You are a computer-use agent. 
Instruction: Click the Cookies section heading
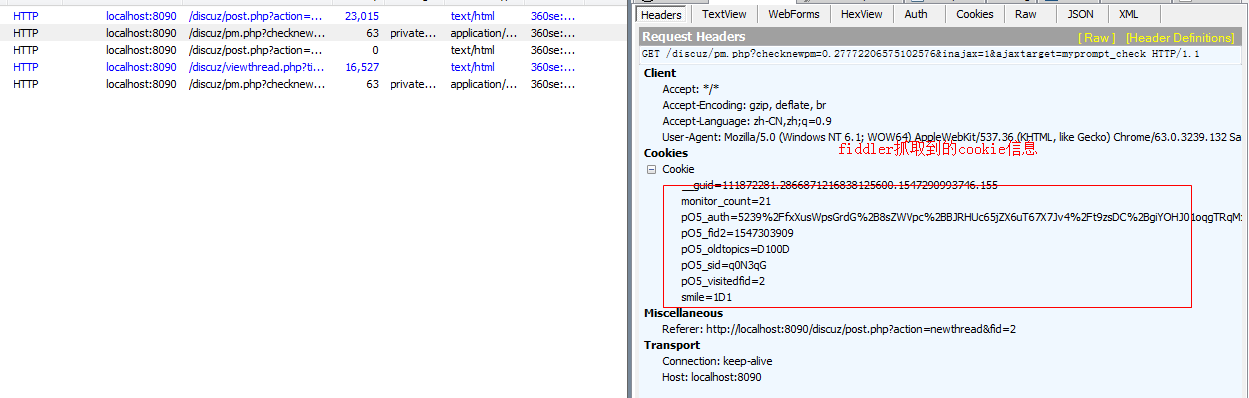665,153
